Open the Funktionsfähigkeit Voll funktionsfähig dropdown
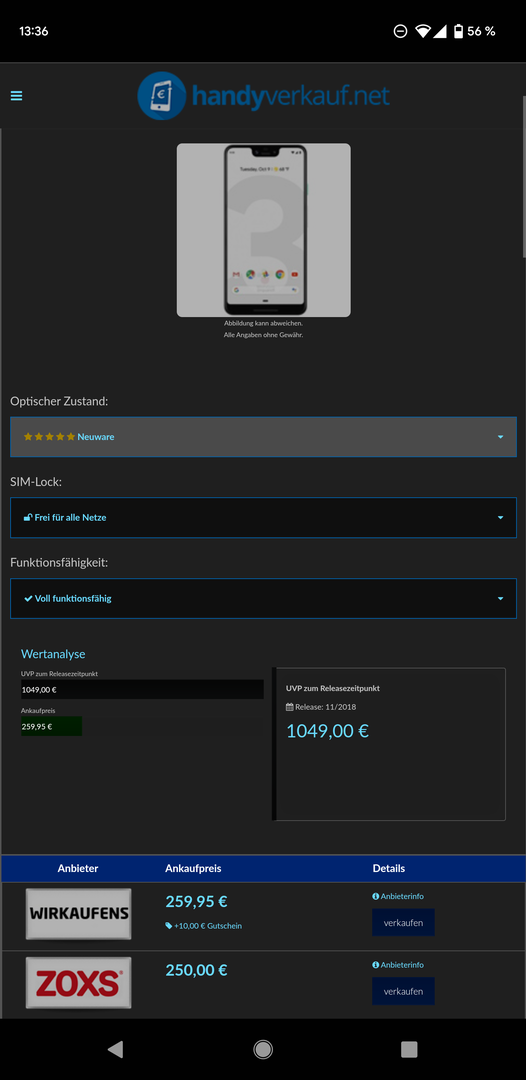The height and width of the screenshot is (1080, 526). pyautogui.click(x=263, y=599)
